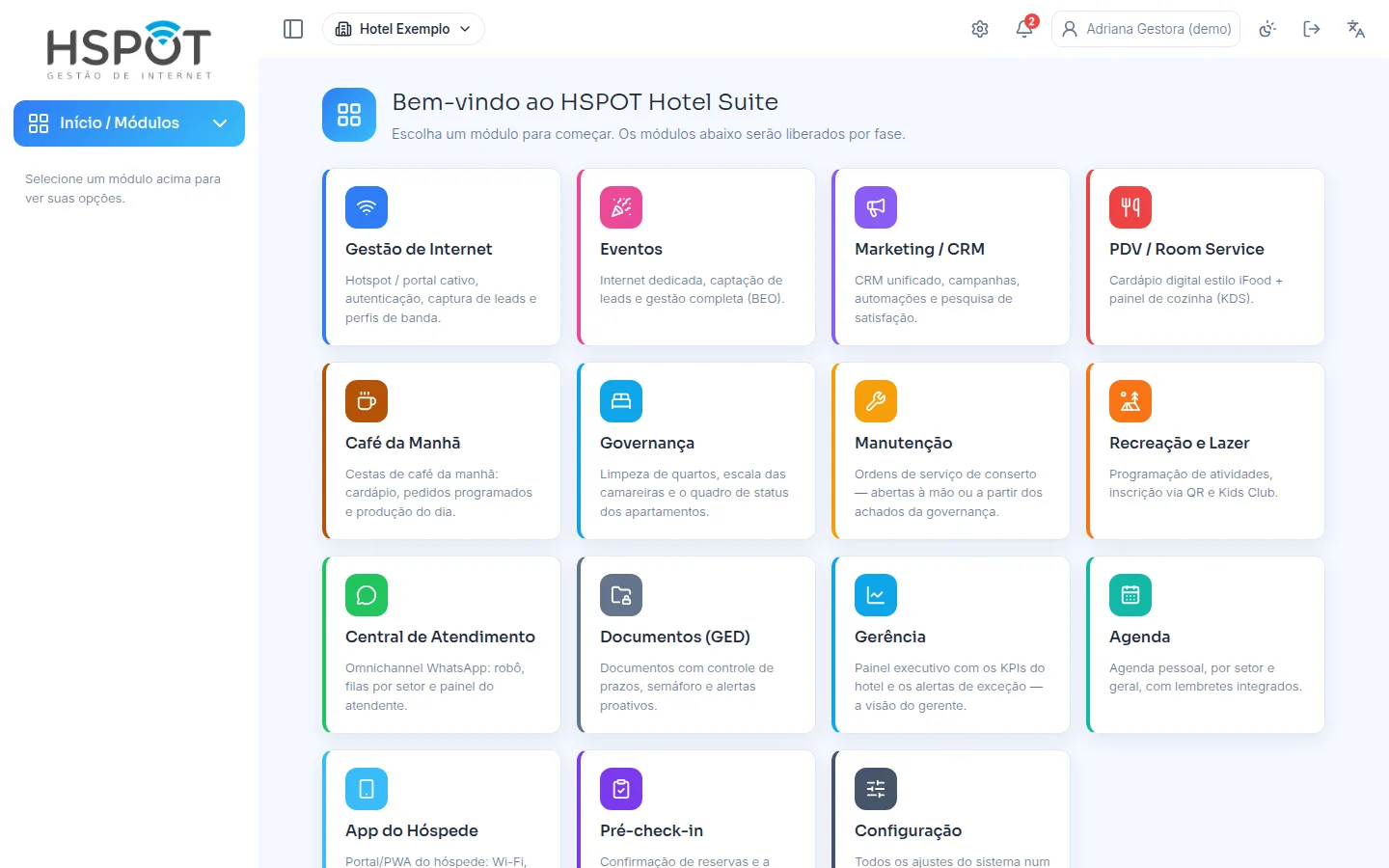The height and width of the screenshot is (868, 1389).
Task: Click the blue modules header icon
Action: pyautogui.click(x=349, y=115)
